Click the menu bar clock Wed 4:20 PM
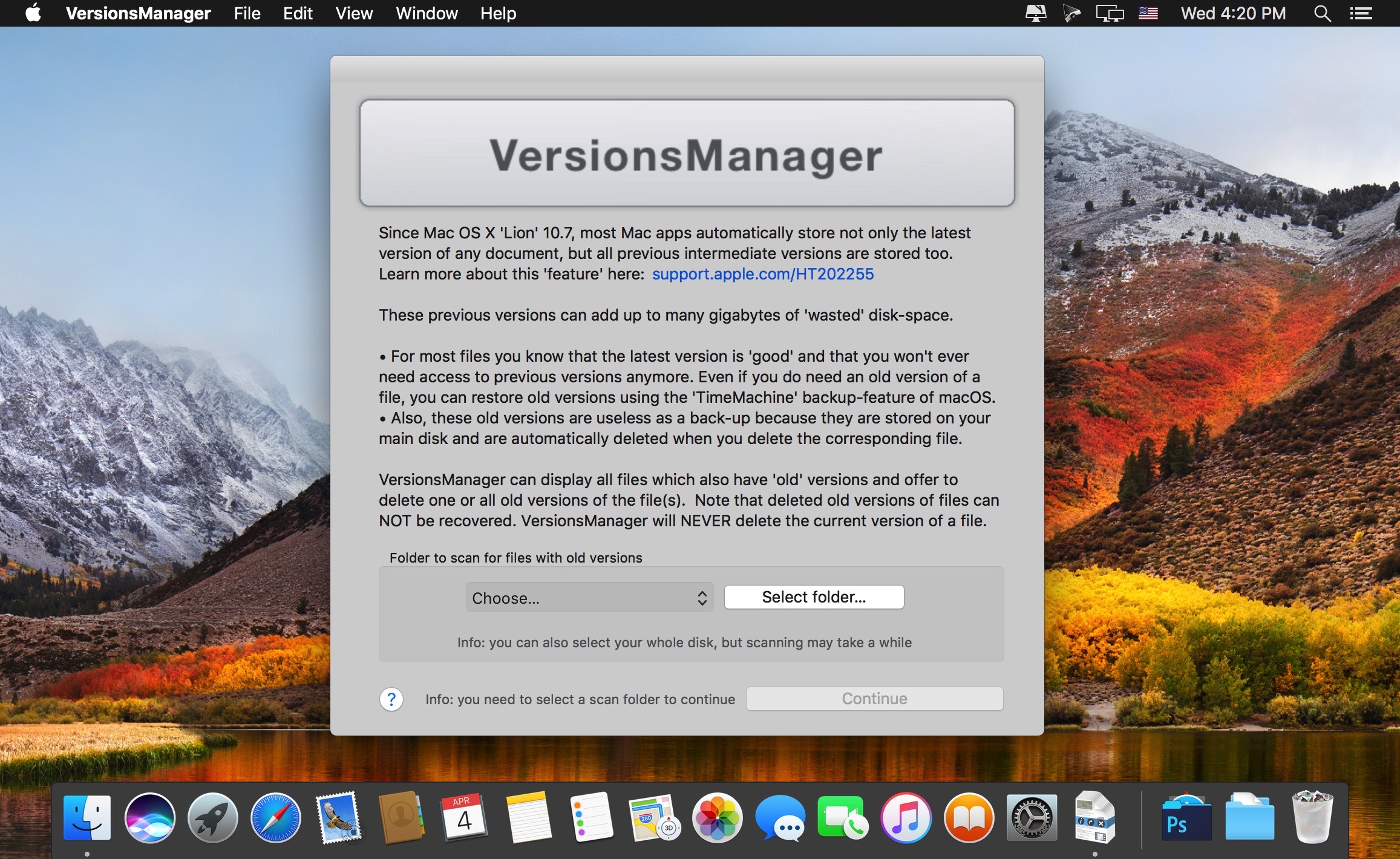 point(1233,13)
